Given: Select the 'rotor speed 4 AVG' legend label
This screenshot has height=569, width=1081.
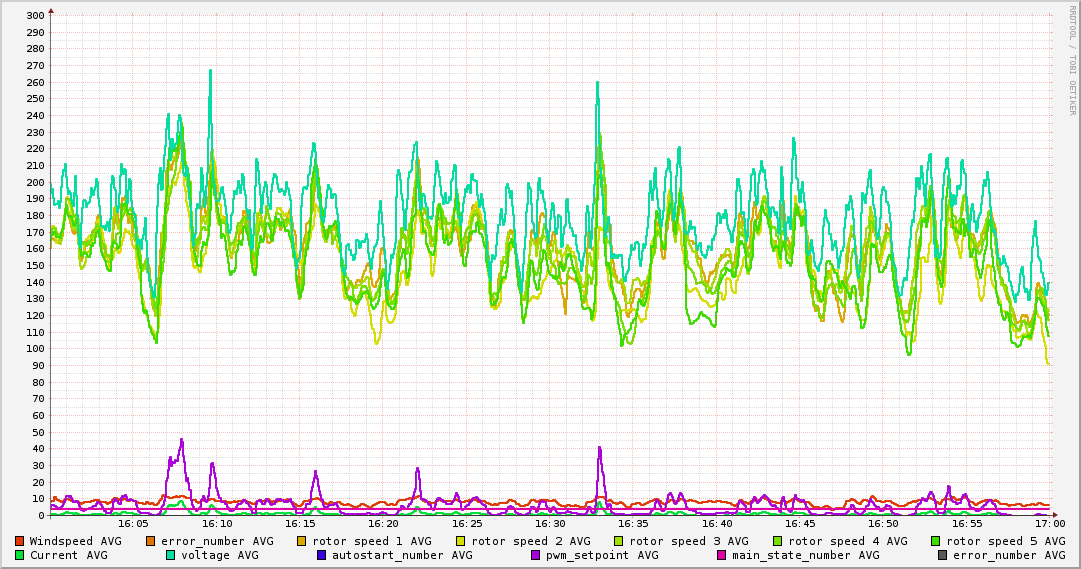Looking at the screenshot, I should coord(848,542).
